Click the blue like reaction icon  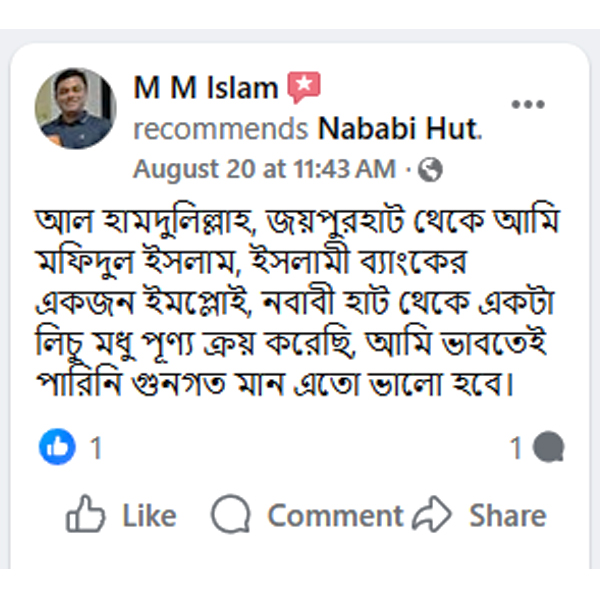click(x=58, y=448)
